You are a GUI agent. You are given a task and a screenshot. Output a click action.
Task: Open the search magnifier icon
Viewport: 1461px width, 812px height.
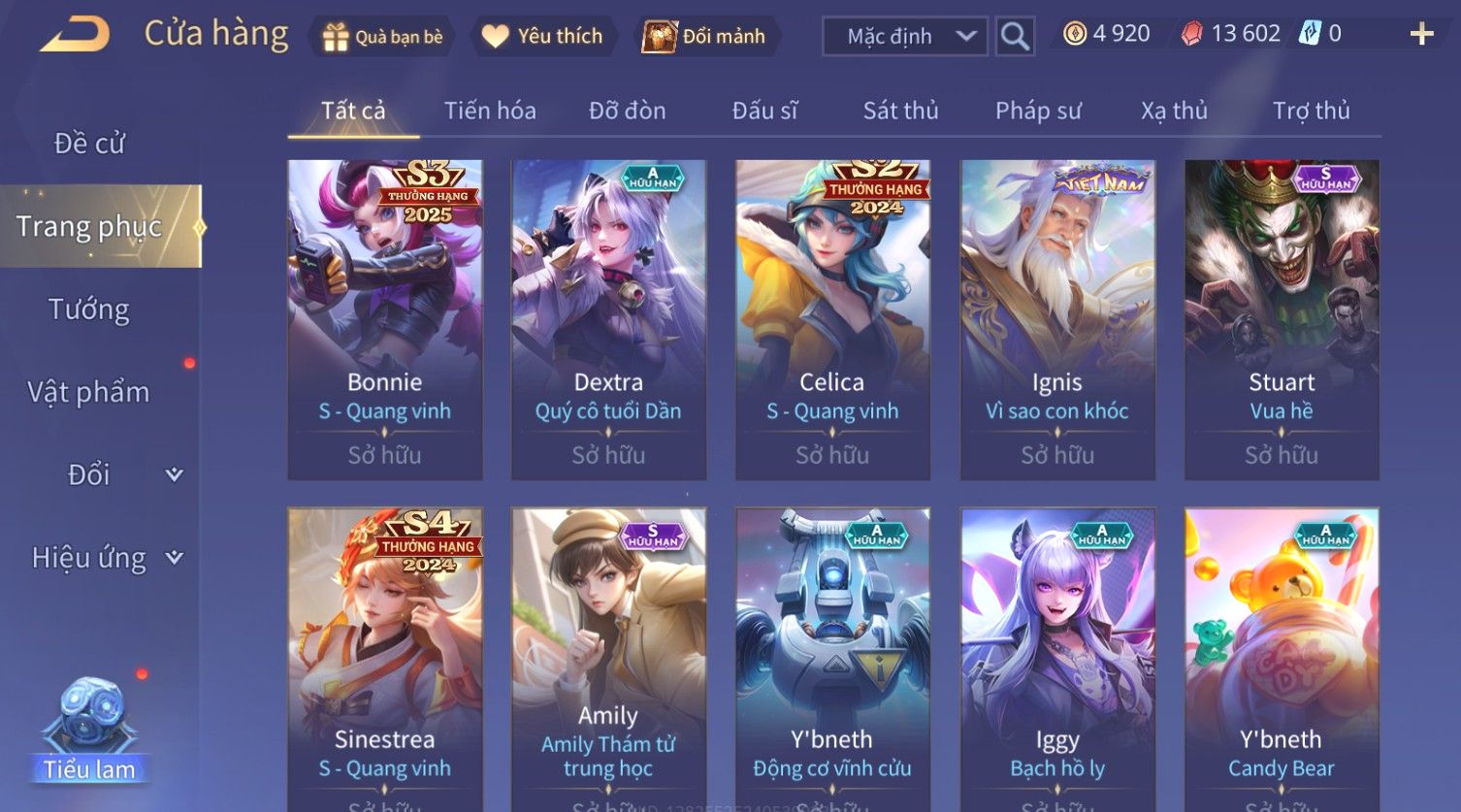(x=1015, y=37)
